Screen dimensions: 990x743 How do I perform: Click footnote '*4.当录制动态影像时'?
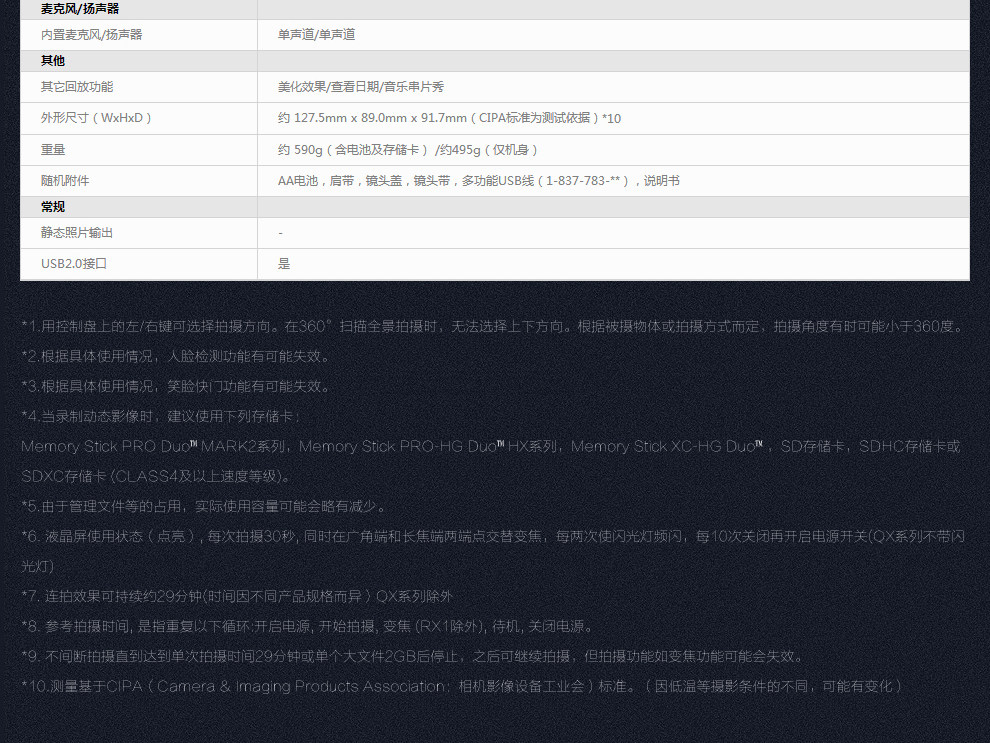click(162, 417)
